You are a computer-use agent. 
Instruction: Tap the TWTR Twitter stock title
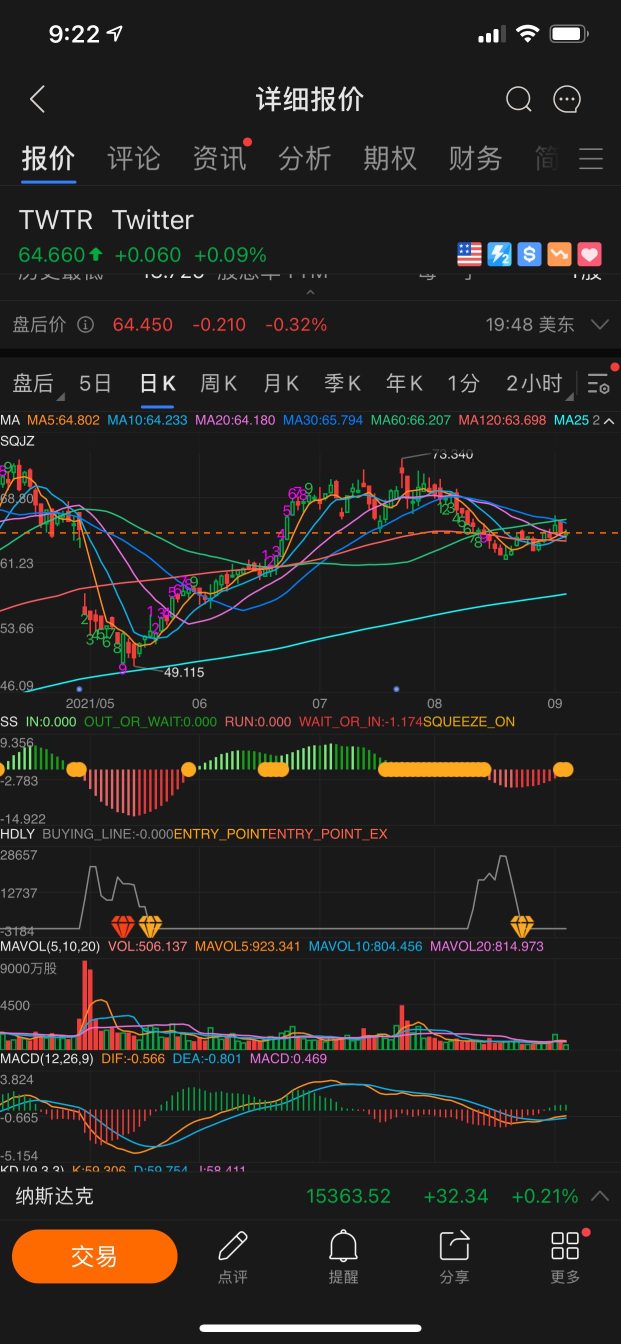point(106,220)
